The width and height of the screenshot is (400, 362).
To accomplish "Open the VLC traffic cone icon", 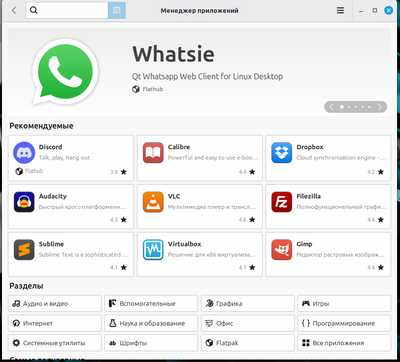I will coord(153,202).
